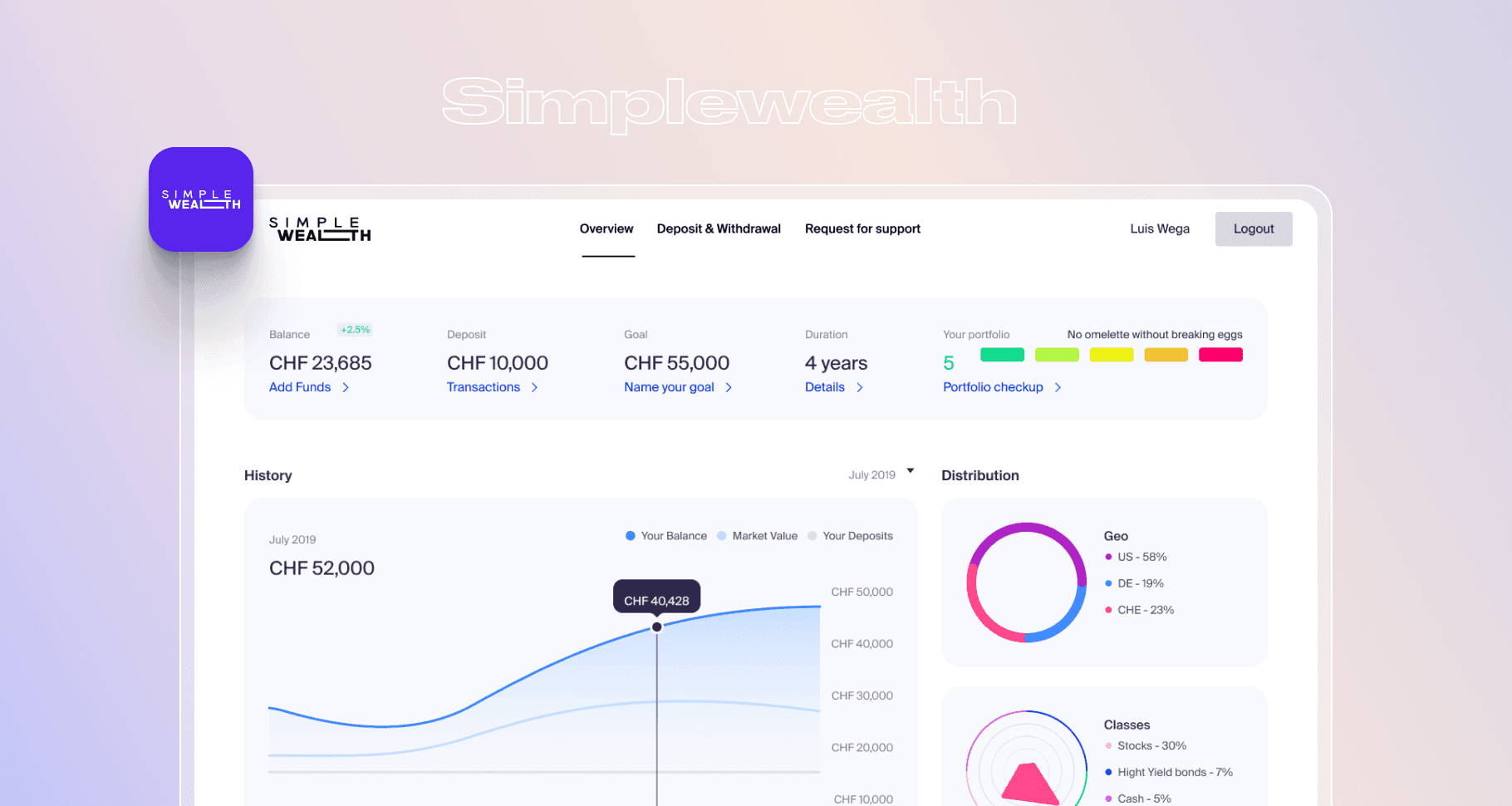Open the Overview tab
Screen dimensions: 1512x806
[x=606, y=229]
